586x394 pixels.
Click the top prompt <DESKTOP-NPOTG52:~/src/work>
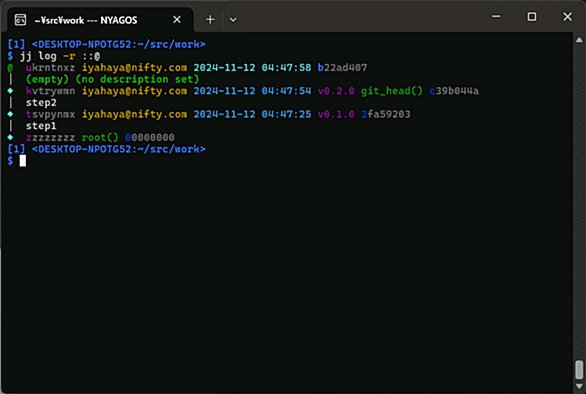coord(118,44)
